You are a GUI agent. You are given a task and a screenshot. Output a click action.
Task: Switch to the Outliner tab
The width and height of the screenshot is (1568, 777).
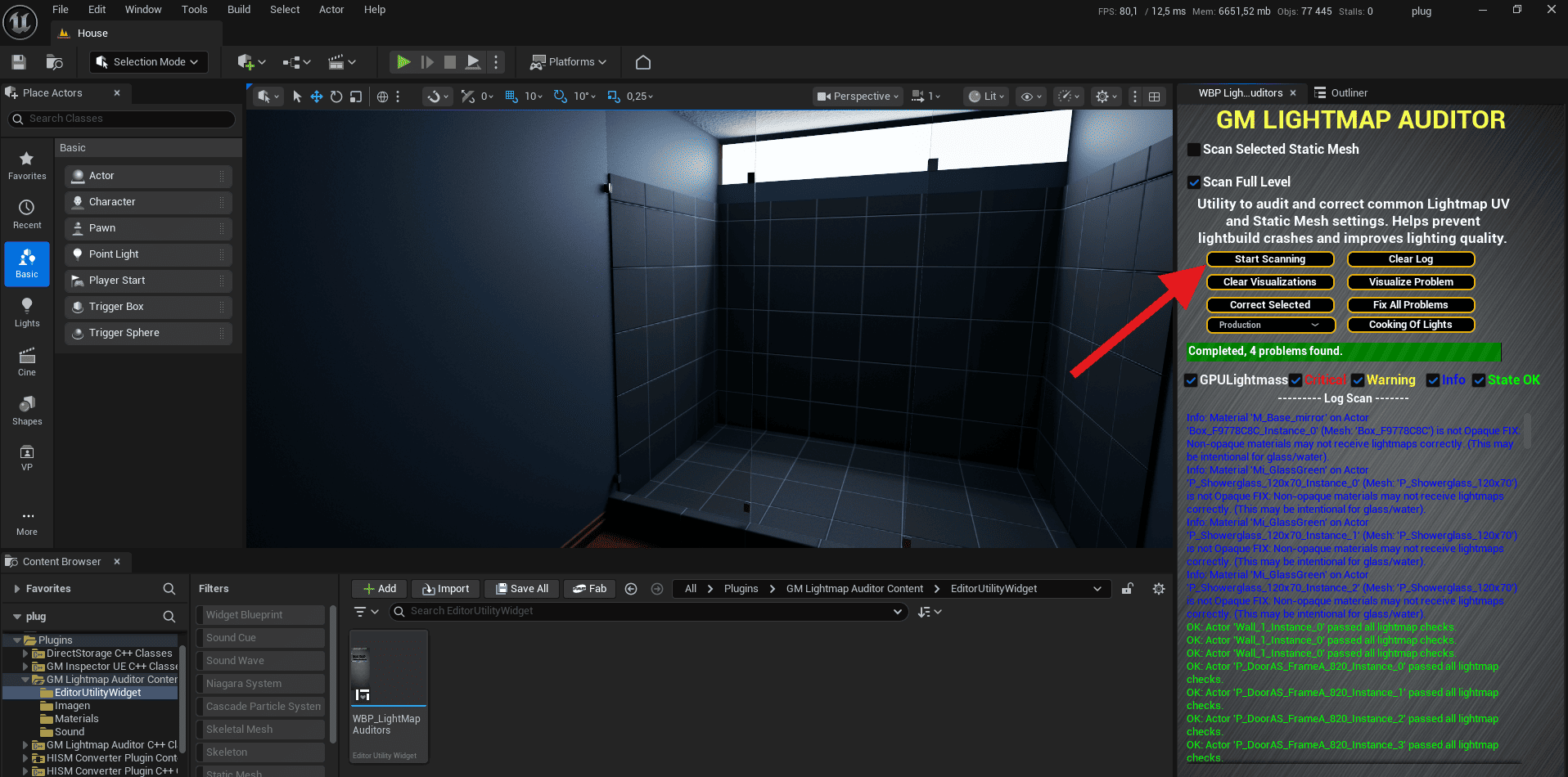tap(1348, 92)
